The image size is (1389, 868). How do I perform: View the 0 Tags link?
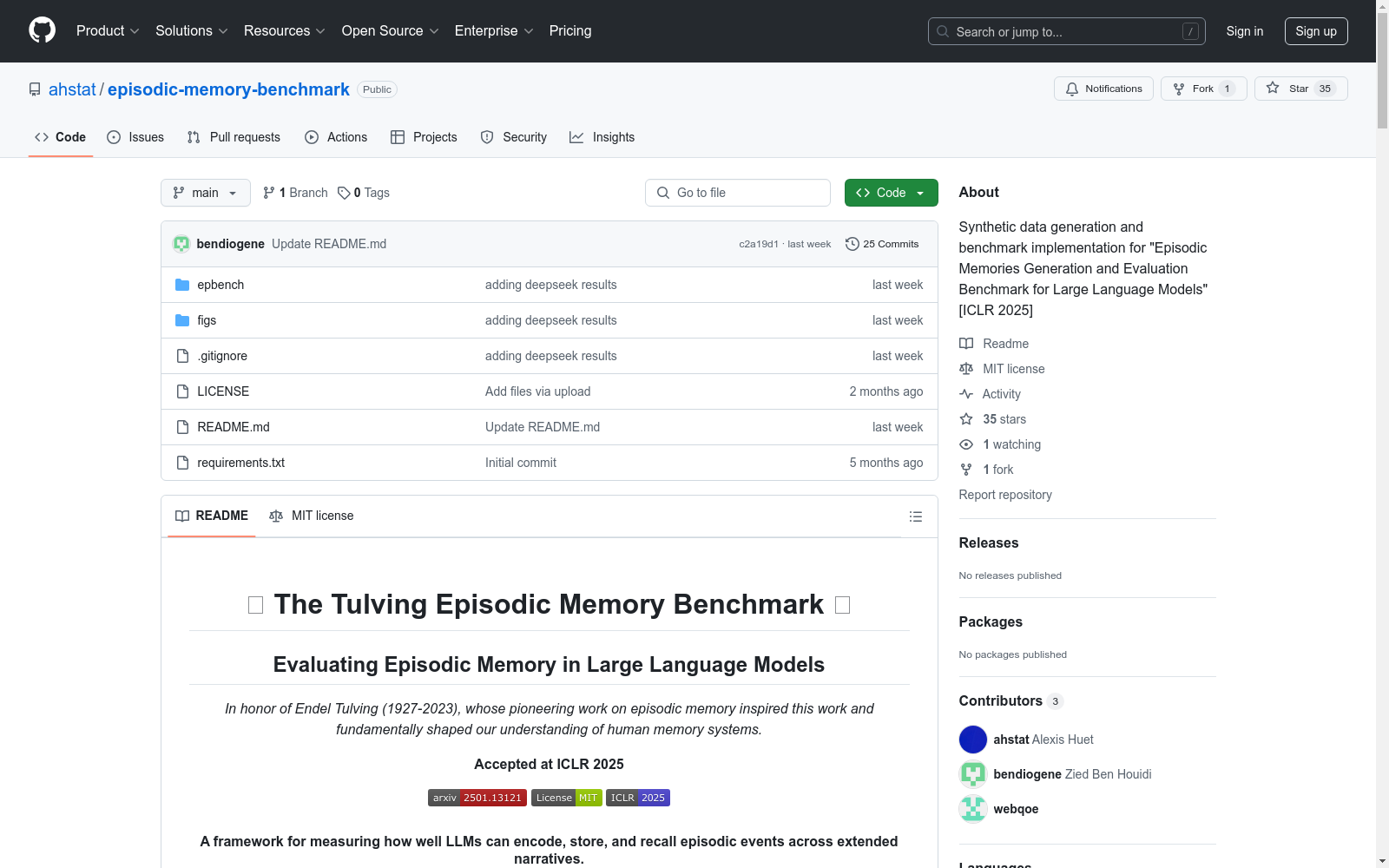pyautogui.click(x=364, y=193)
